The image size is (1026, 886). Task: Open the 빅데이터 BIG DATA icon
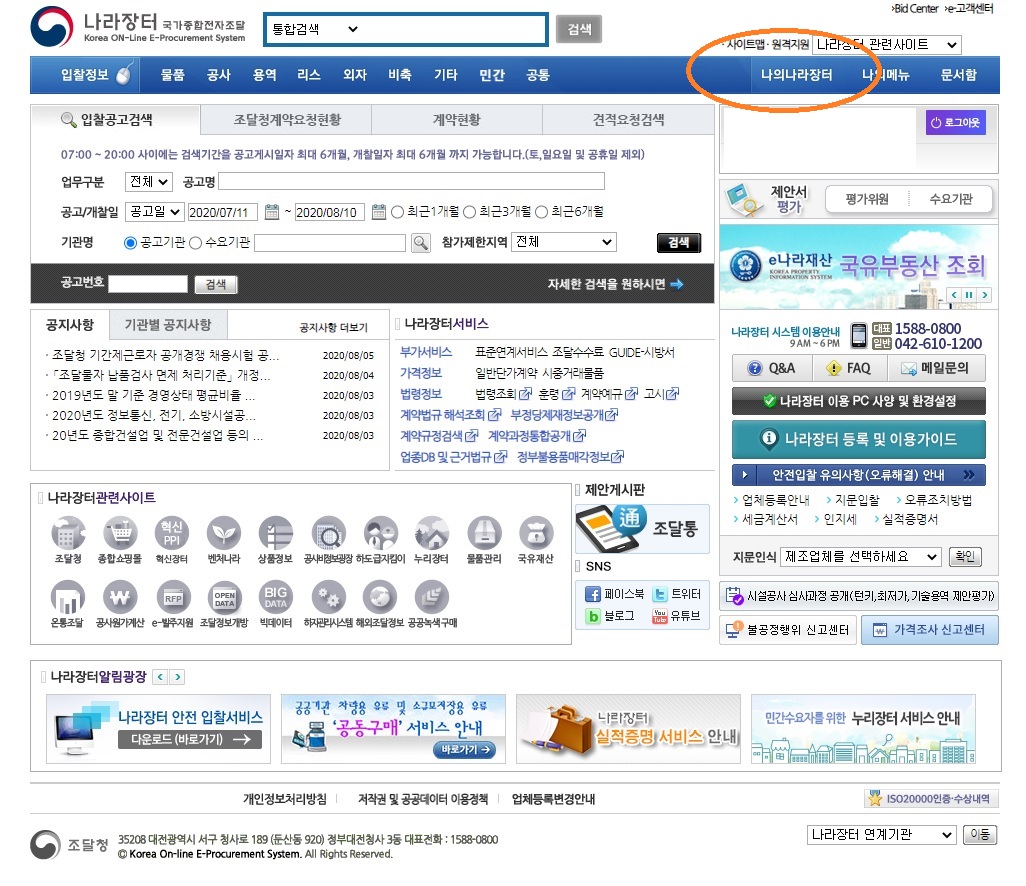tap(275, 597)
